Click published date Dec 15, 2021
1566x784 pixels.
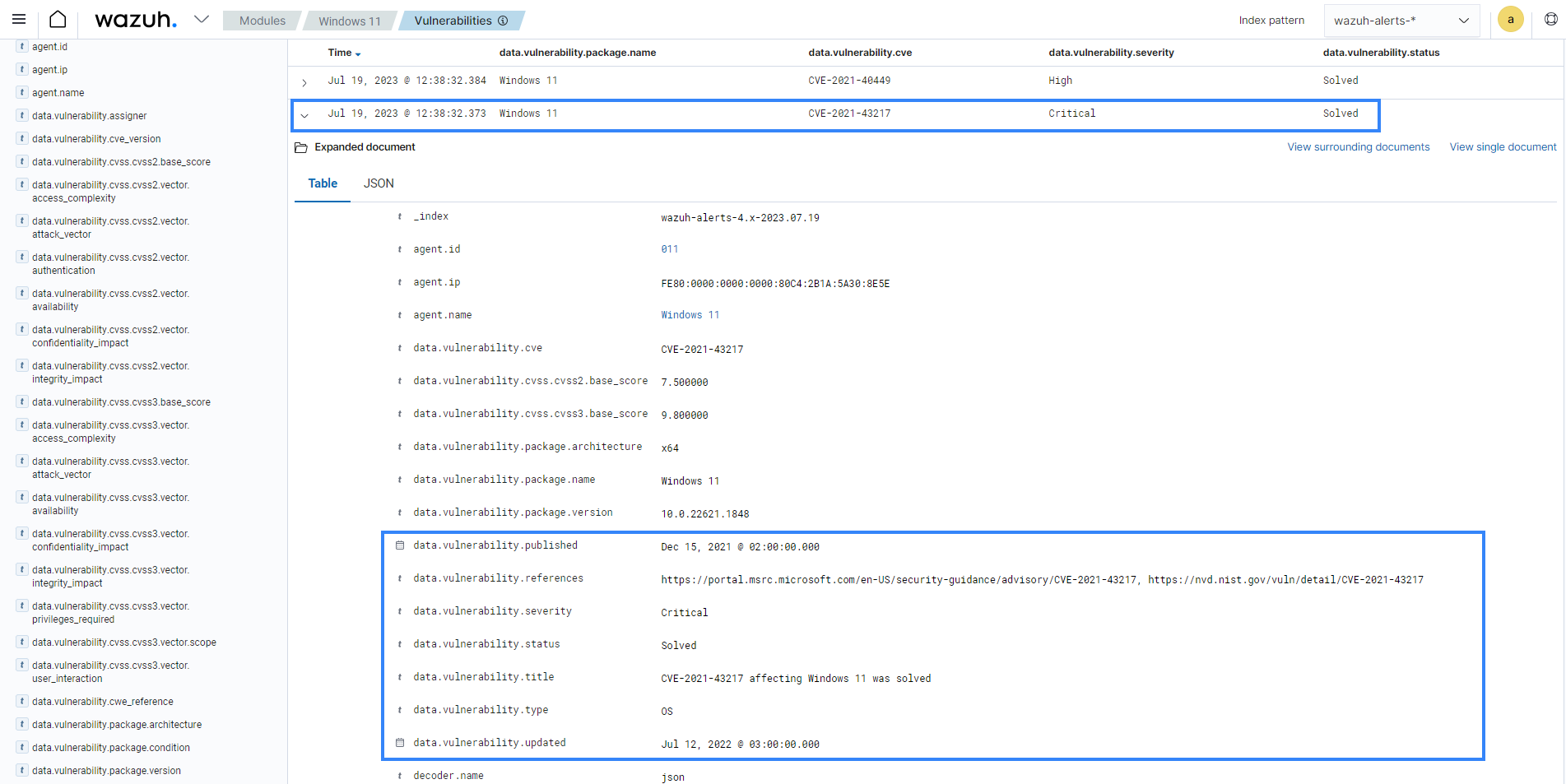pyautogui.click(x=740, y=547)
